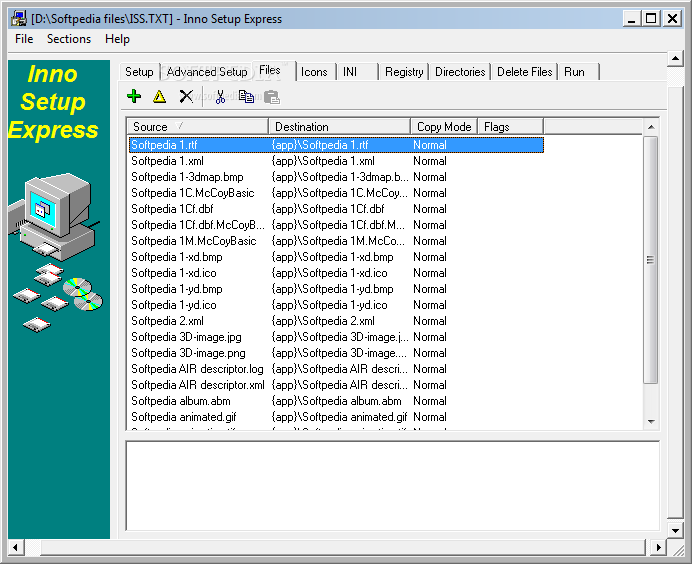
Task: Click destination {app}\Softpedia 2.xml cell
Action: 323,321
